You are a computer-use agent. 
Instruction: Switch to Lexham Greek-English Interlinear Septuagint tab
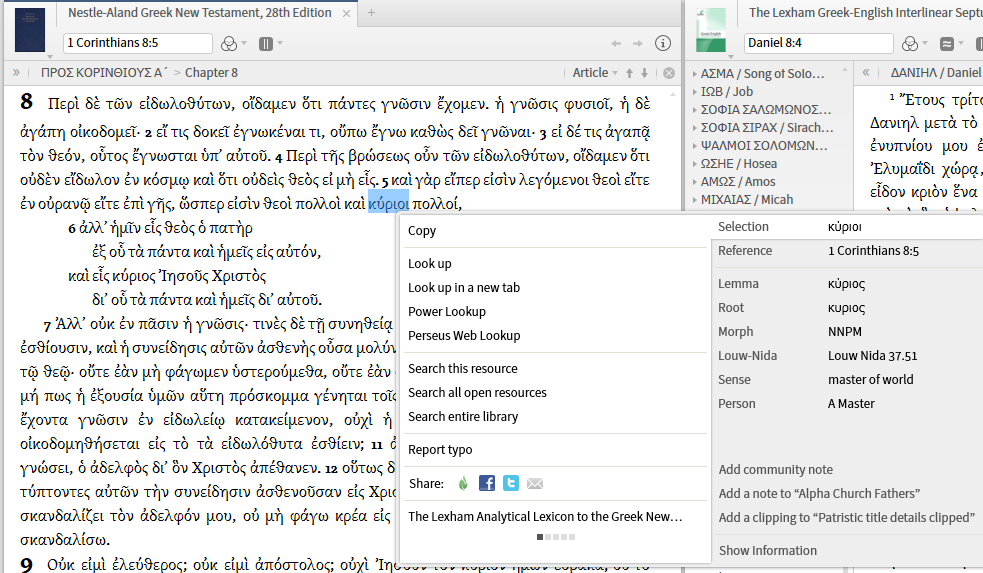tap(865, 13)
